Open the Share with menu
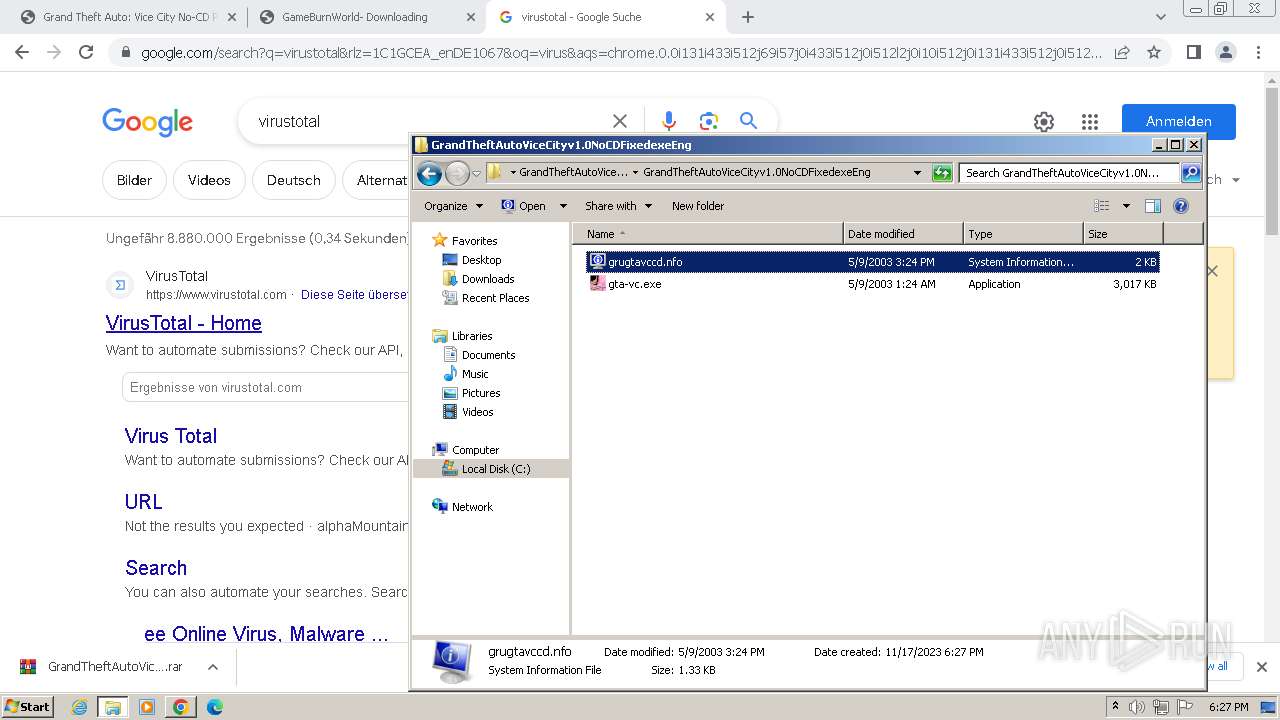 [x=618, y=206]
